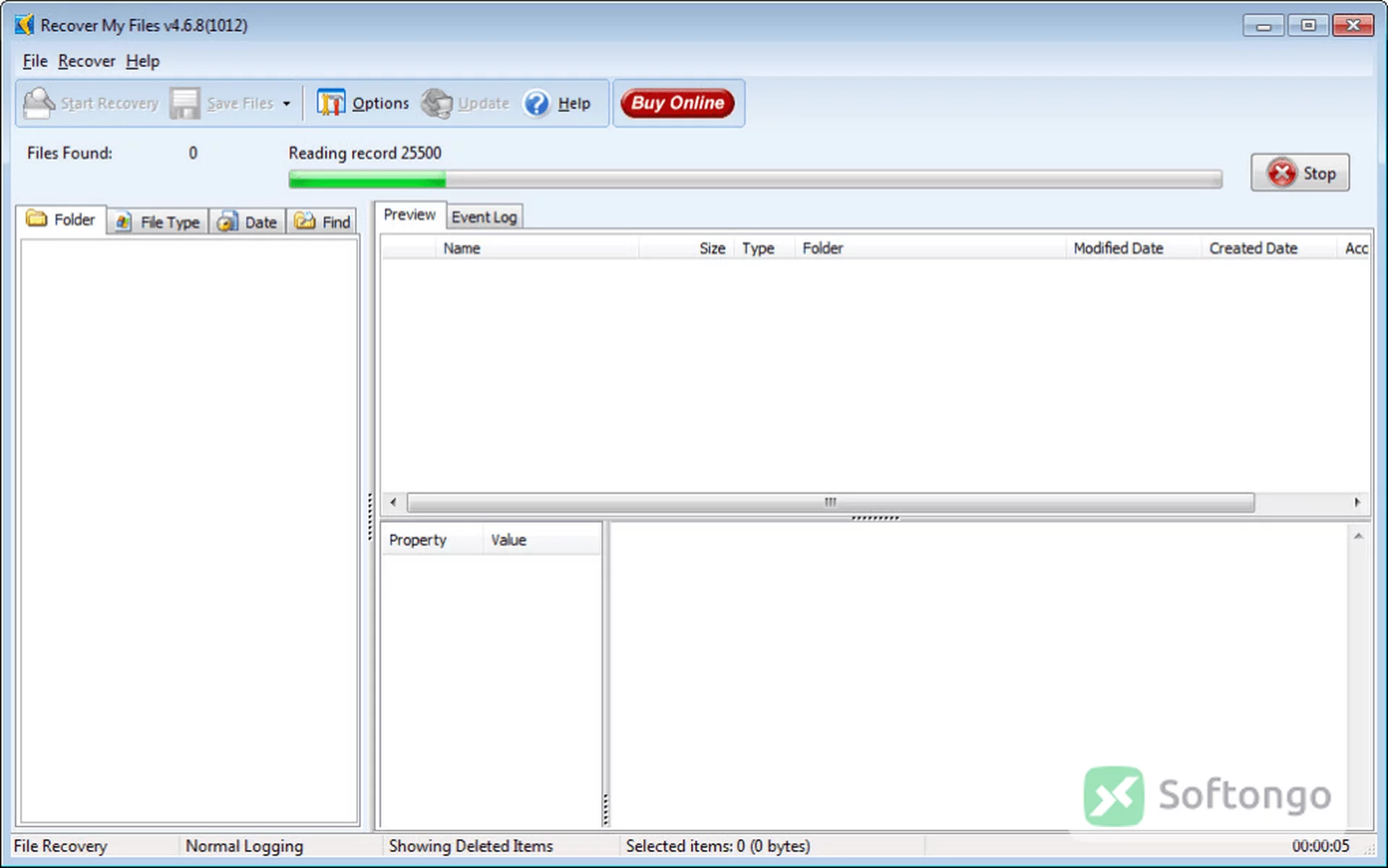This screenshot has width=1388, height=868.
Task: Select the Event Log tab
Action: coord(484,217)
